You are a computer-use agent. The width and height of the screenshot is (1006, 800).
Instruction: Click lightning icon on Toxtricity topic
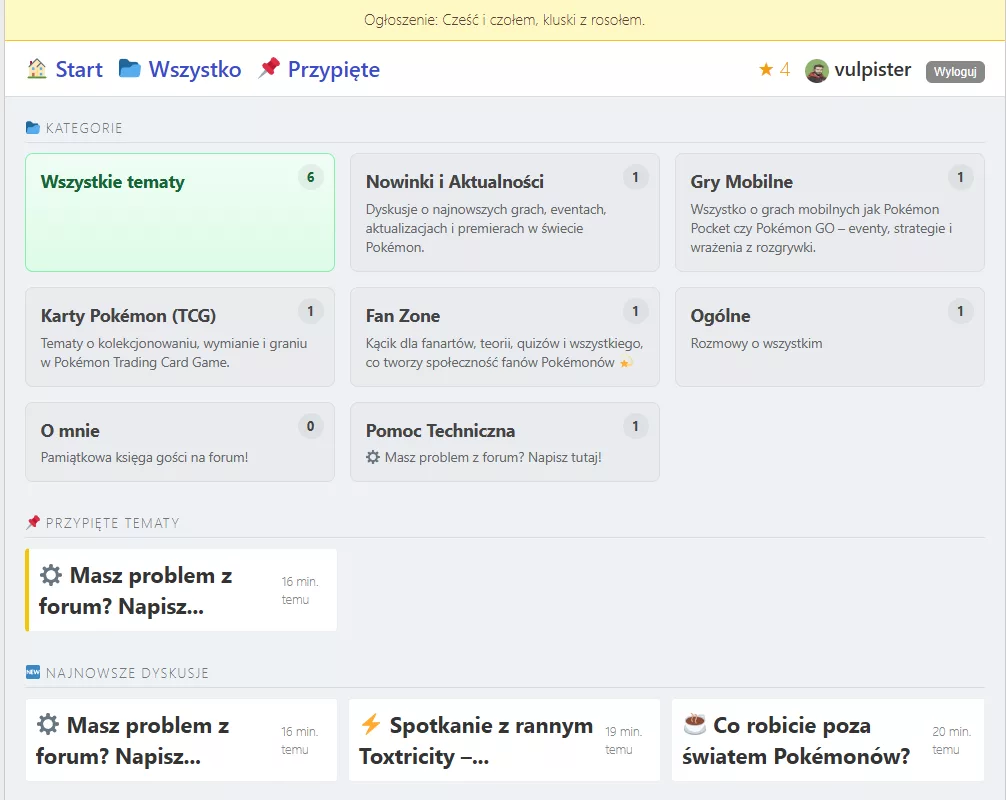point(371,725)
